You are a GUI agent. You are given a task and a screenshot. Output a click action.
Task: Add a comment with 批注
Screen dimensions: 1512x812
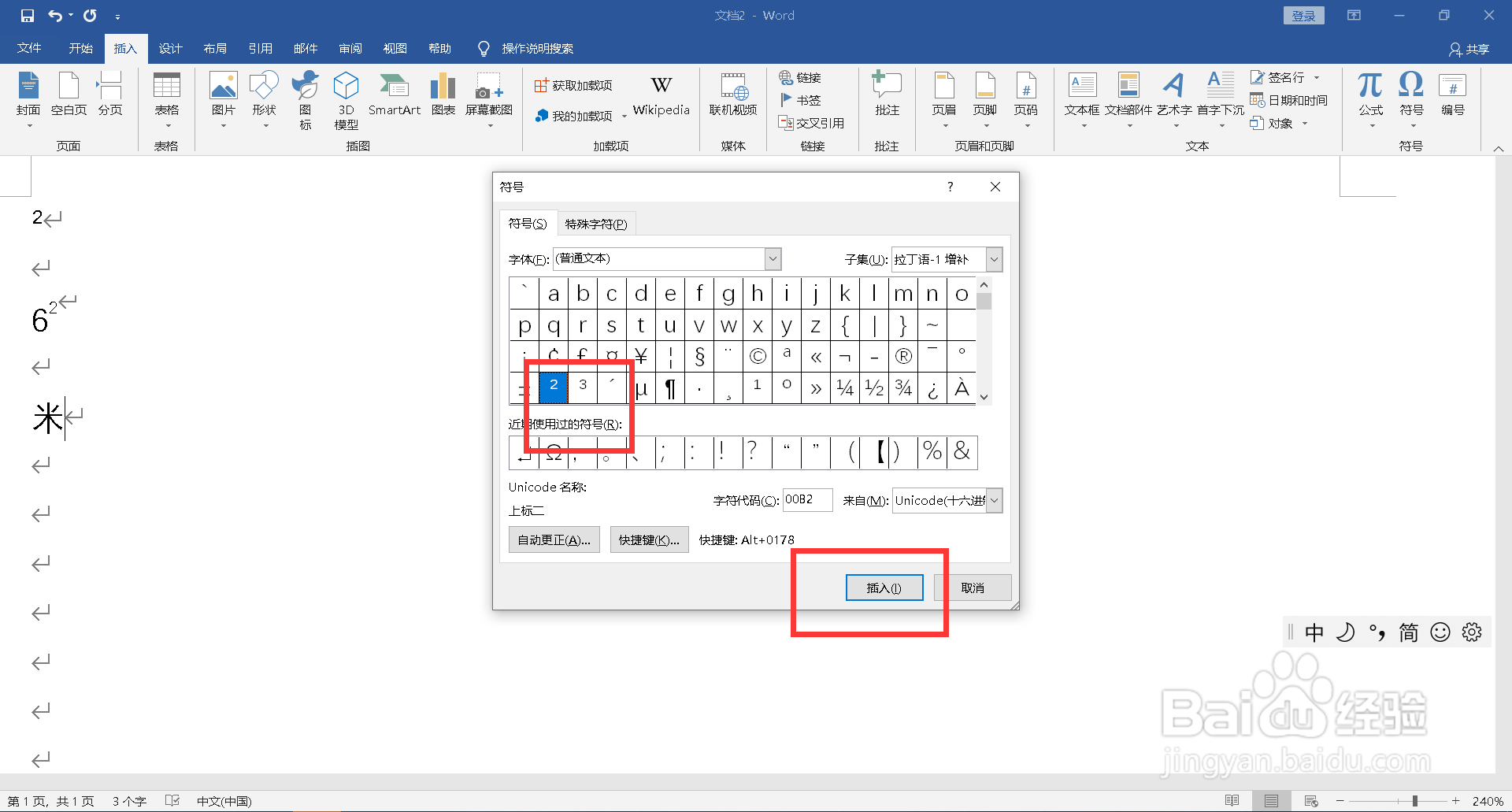pyautogui.click(x=888, y=95)
